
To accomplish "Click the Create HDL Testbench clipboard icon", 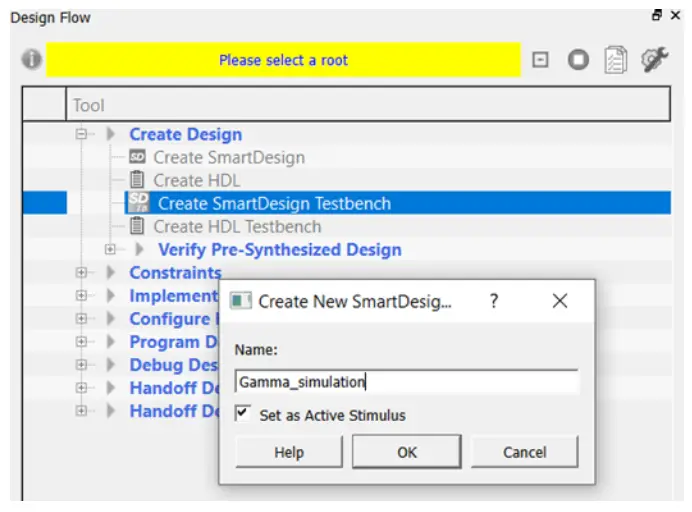I will click(x=138, y=226).
